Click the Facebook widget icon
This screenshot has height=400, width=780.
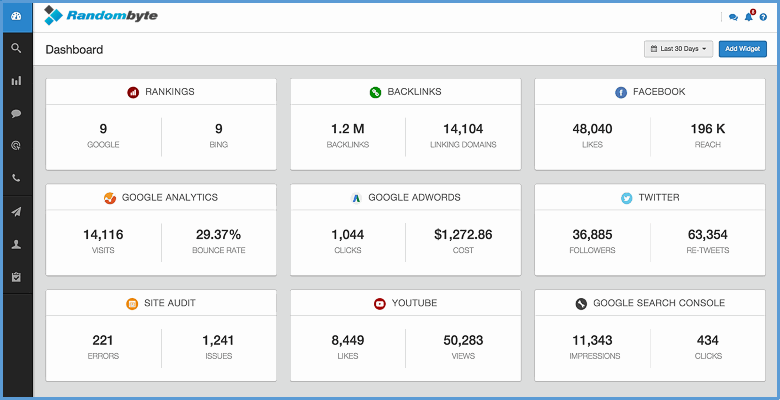[x=621, y=92]
